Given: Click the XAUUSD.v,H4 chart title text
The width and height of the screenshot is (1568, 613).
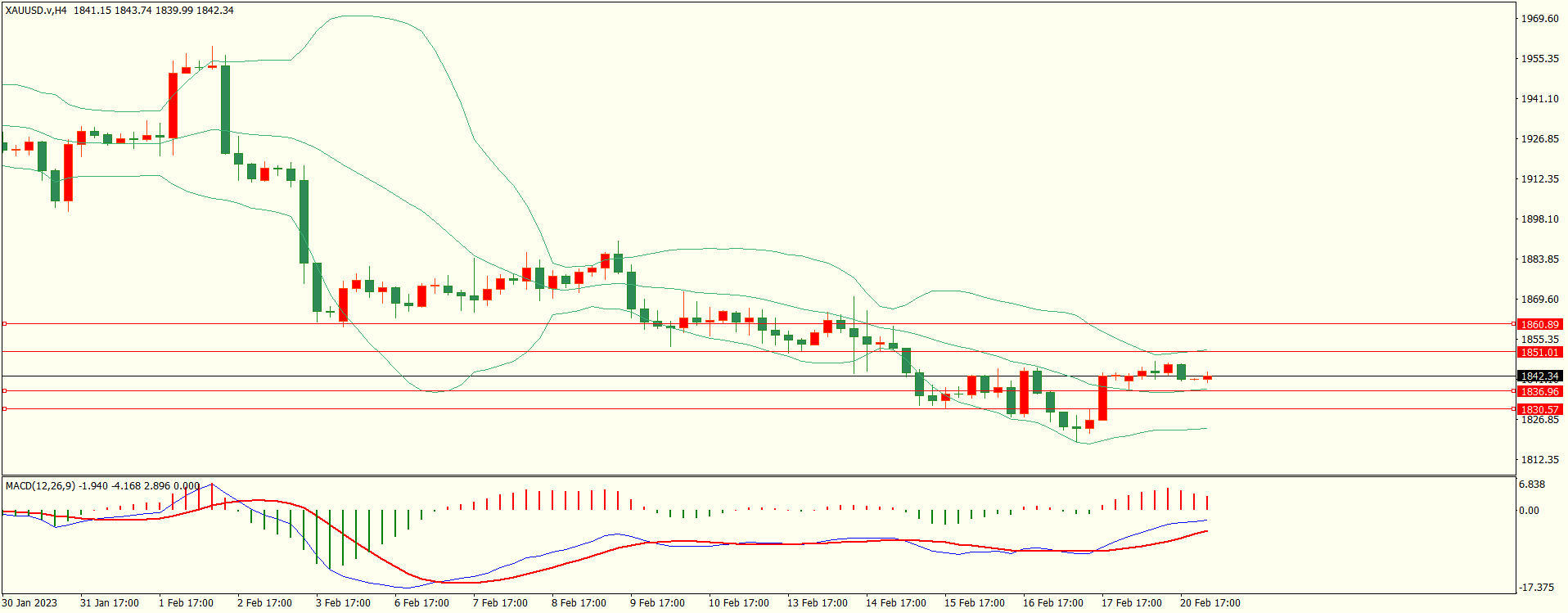Looking at the screenshot, I should point(36,11).
